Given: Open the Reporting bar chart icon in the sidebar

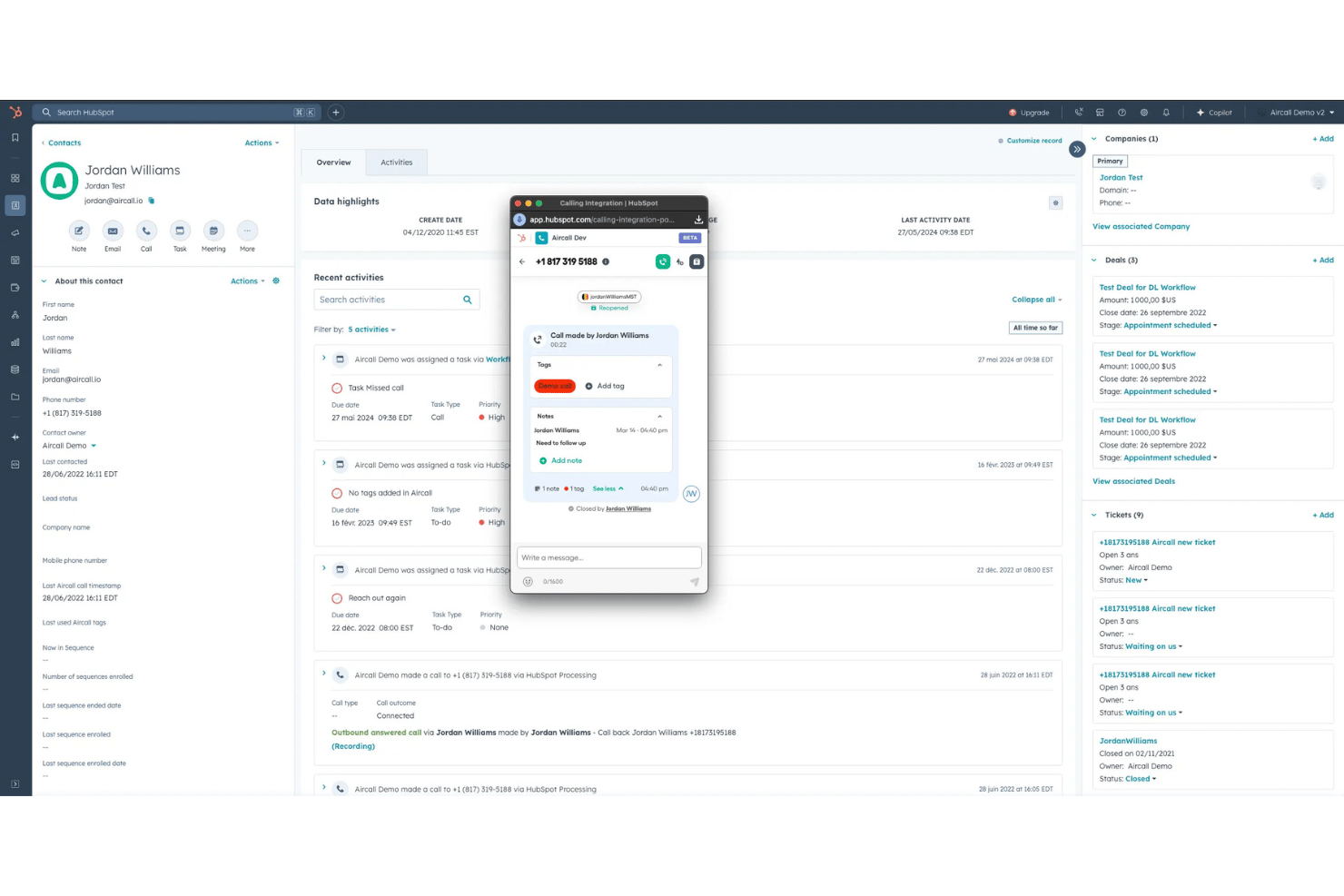Looking at the screenshot, I should coord(15,342).
